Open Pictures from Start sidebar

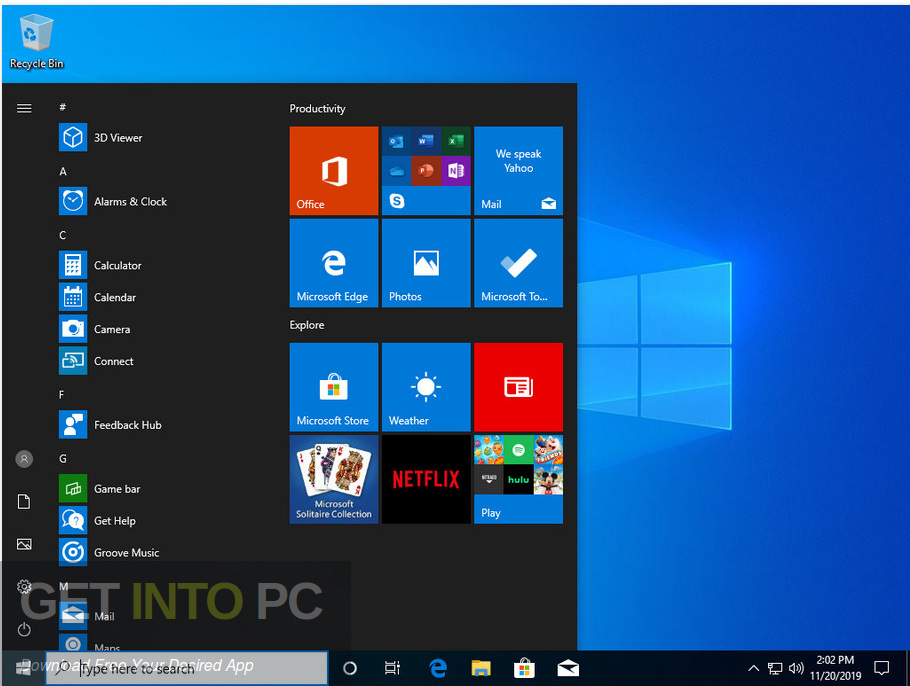(x=24, y=544)
